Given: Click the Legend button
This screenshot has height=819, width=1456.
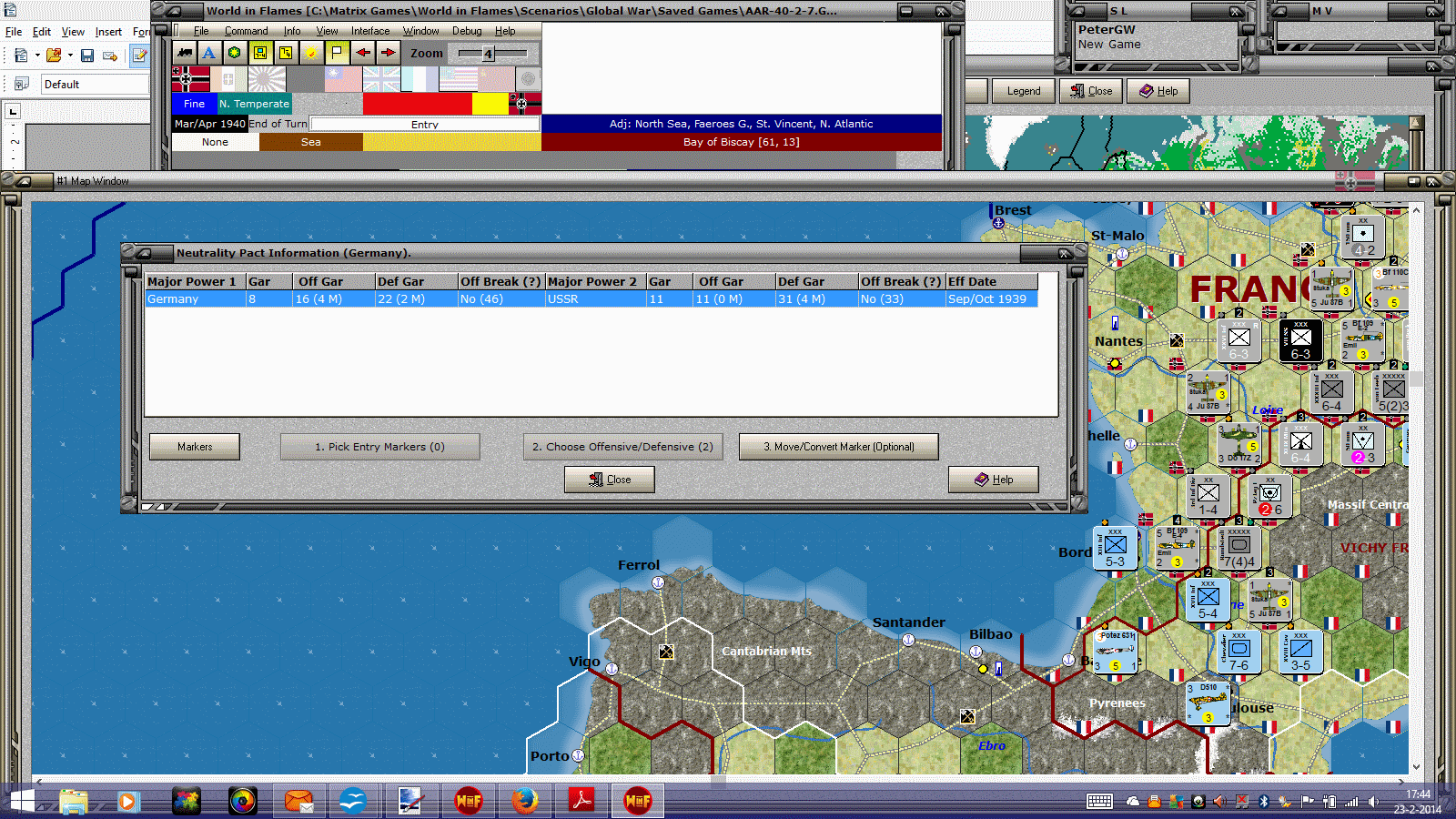Looking at the screenshot, I should 1023,91.
